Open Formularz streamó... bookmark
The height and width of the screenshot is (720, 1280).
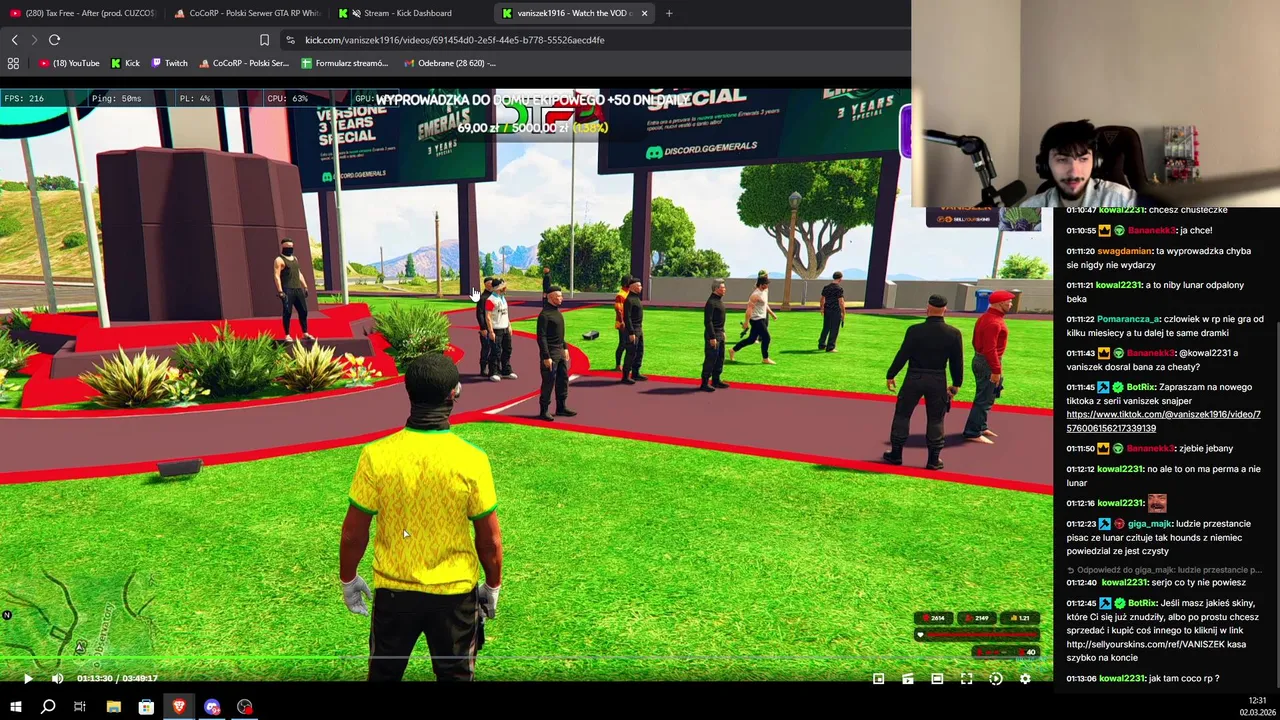[345, 63]
